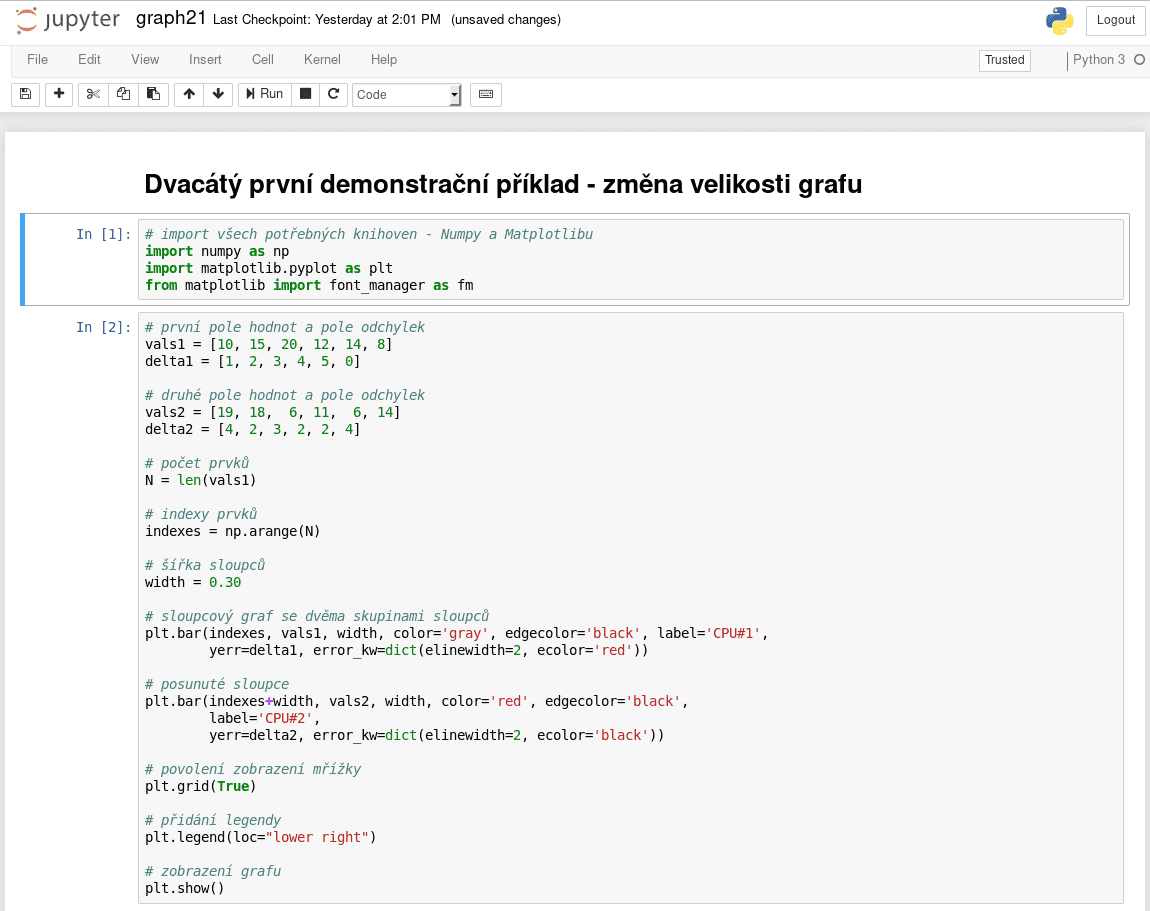Run the selected cell

(265, 94)
